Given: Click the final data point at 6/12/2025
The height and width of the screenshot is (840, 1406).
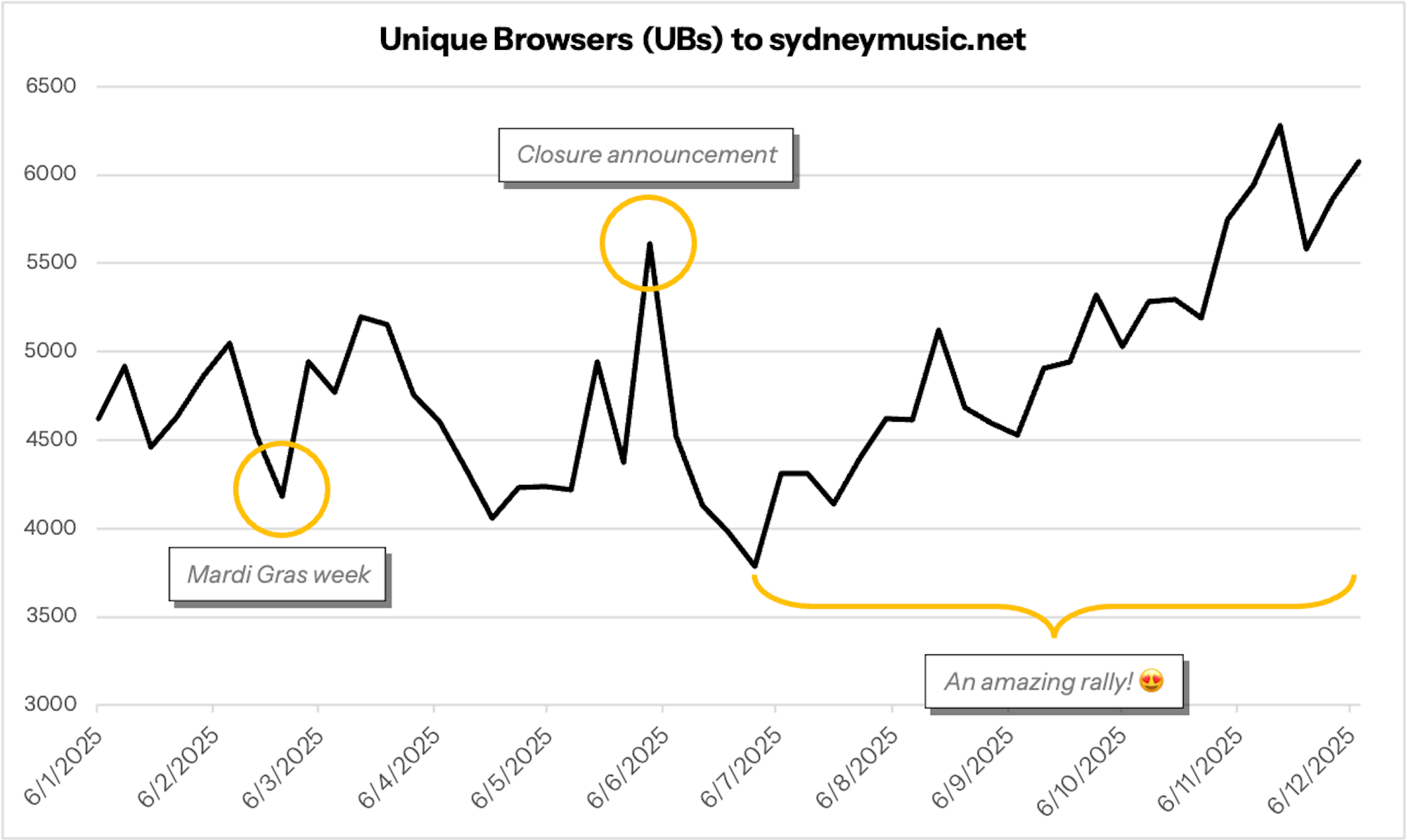Looking at the screenshot, I should pos(1359,162).
